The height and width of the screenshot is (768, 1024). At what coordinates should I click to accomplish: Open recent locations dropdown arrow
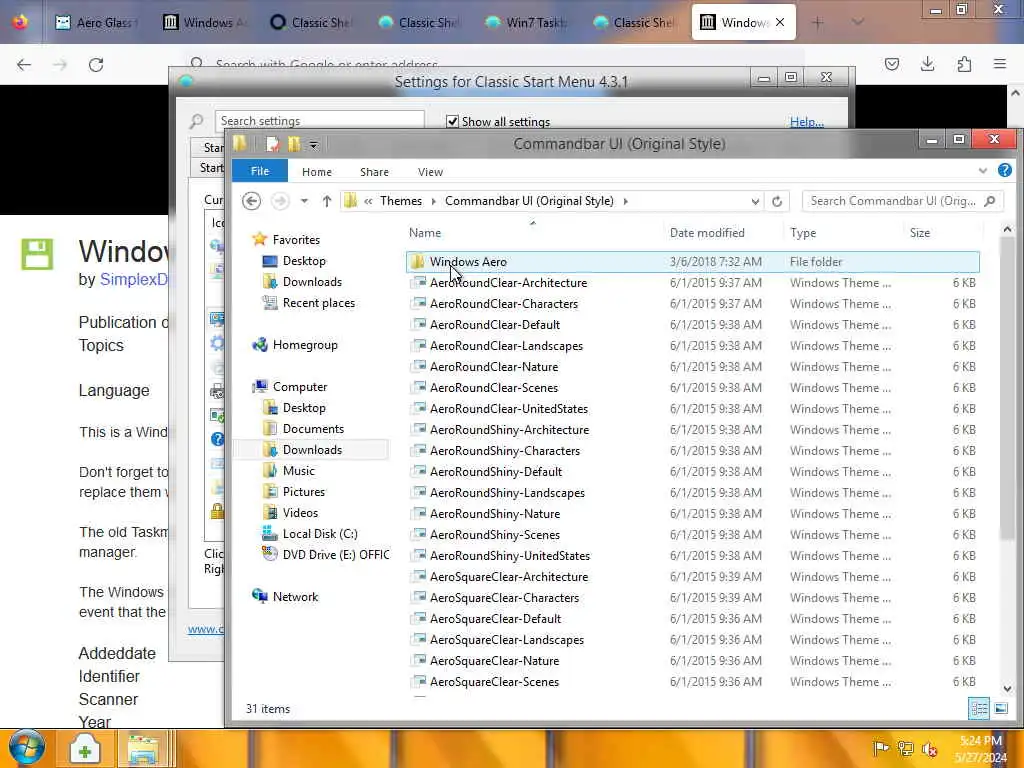pos(304,201)
